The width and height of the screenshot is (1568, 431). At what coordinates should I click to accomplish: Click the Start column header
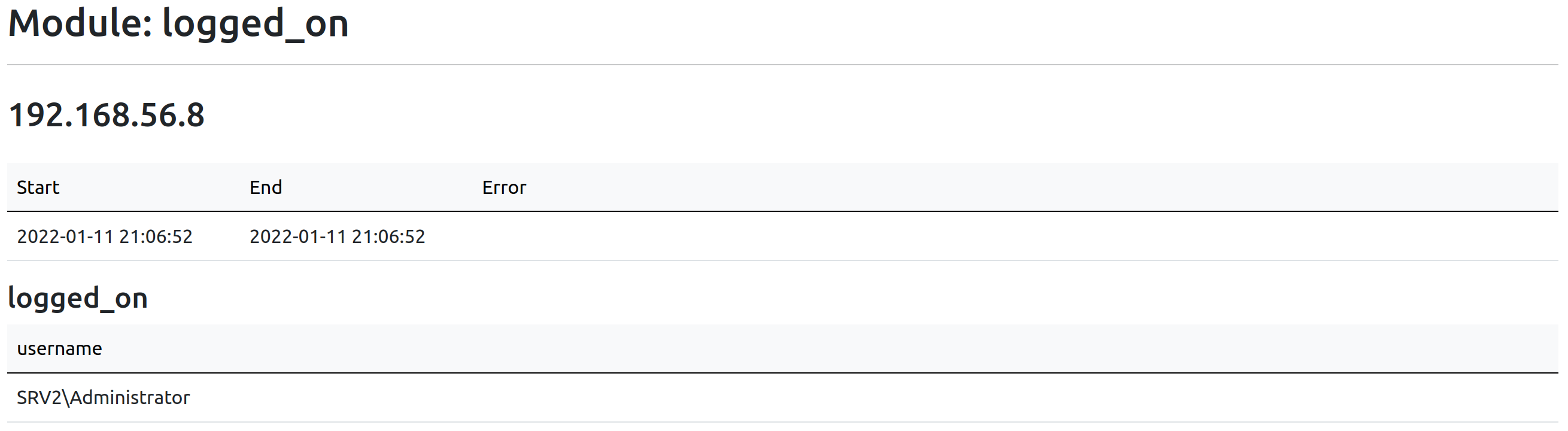[x=38, y=187]
